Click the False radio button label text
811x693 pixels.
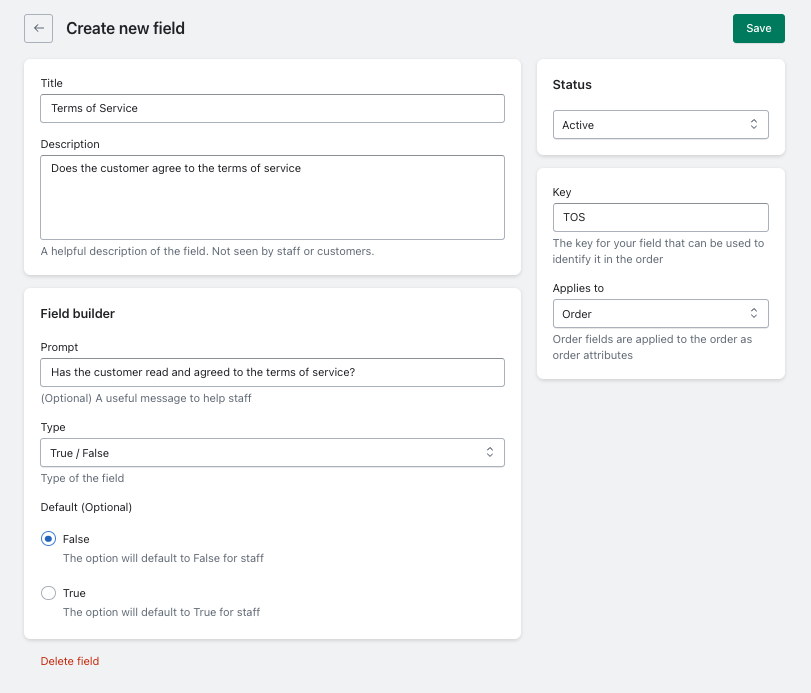76,538
